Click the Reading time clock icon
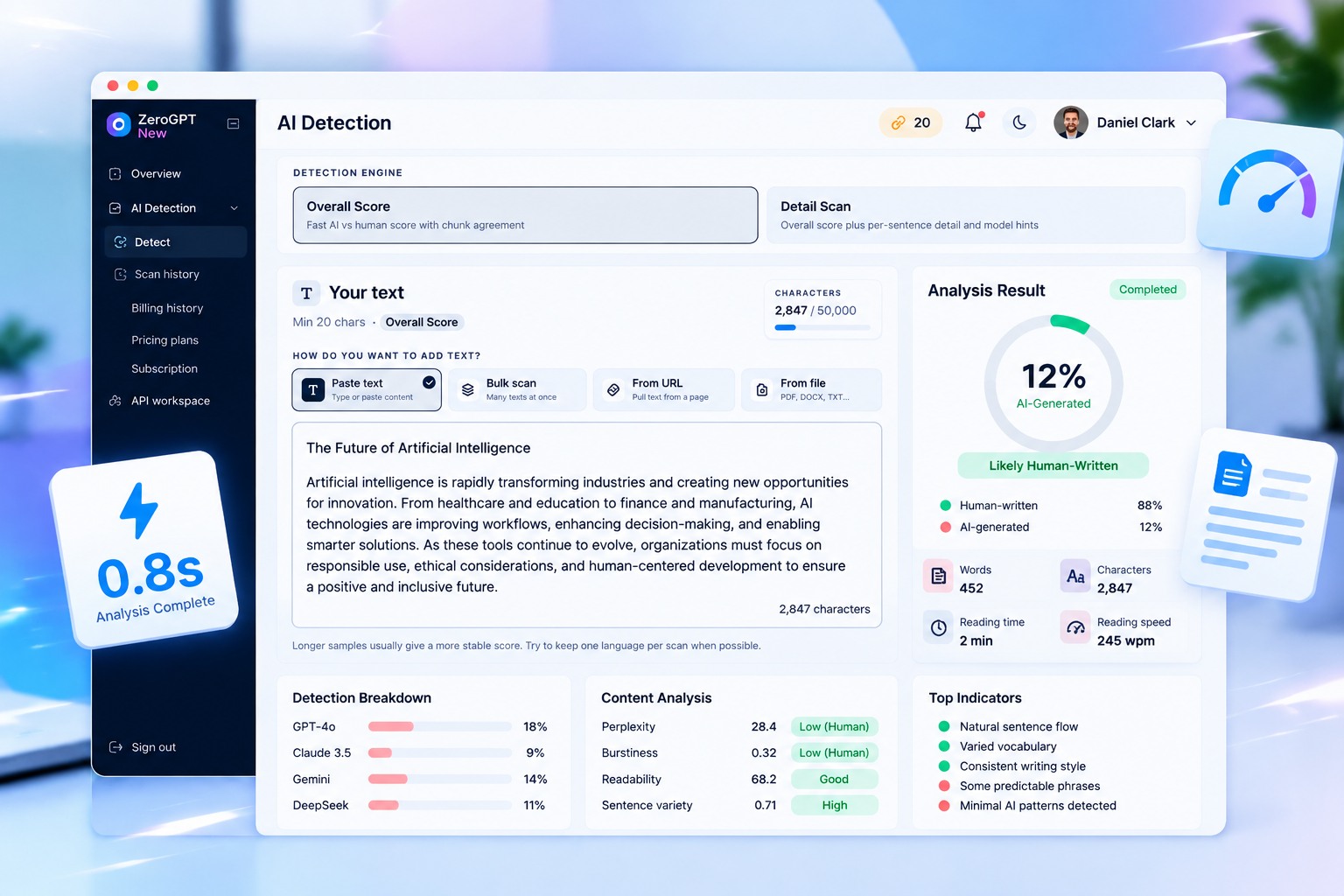This screenshot has height=896, width=1344. (939, 627)
